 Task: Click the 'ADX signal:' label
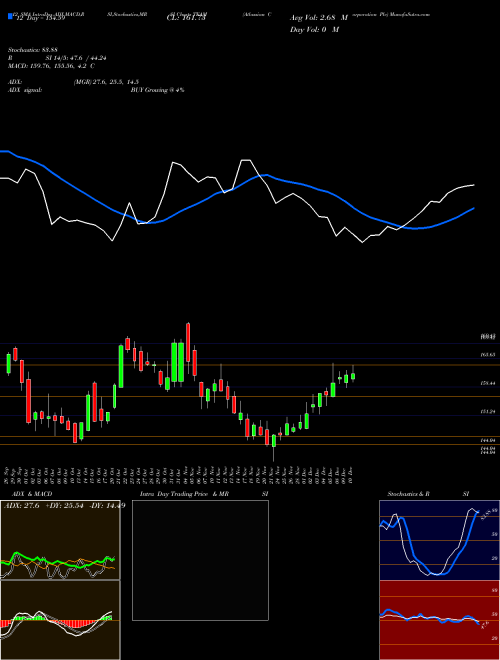tap(25, 90)
